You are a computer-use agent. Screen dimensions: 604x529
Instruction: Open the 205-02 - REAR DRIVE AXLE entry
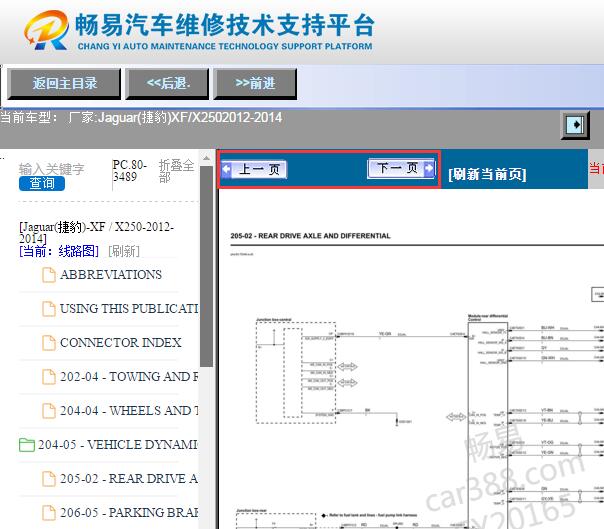click(x=129, y=479)
